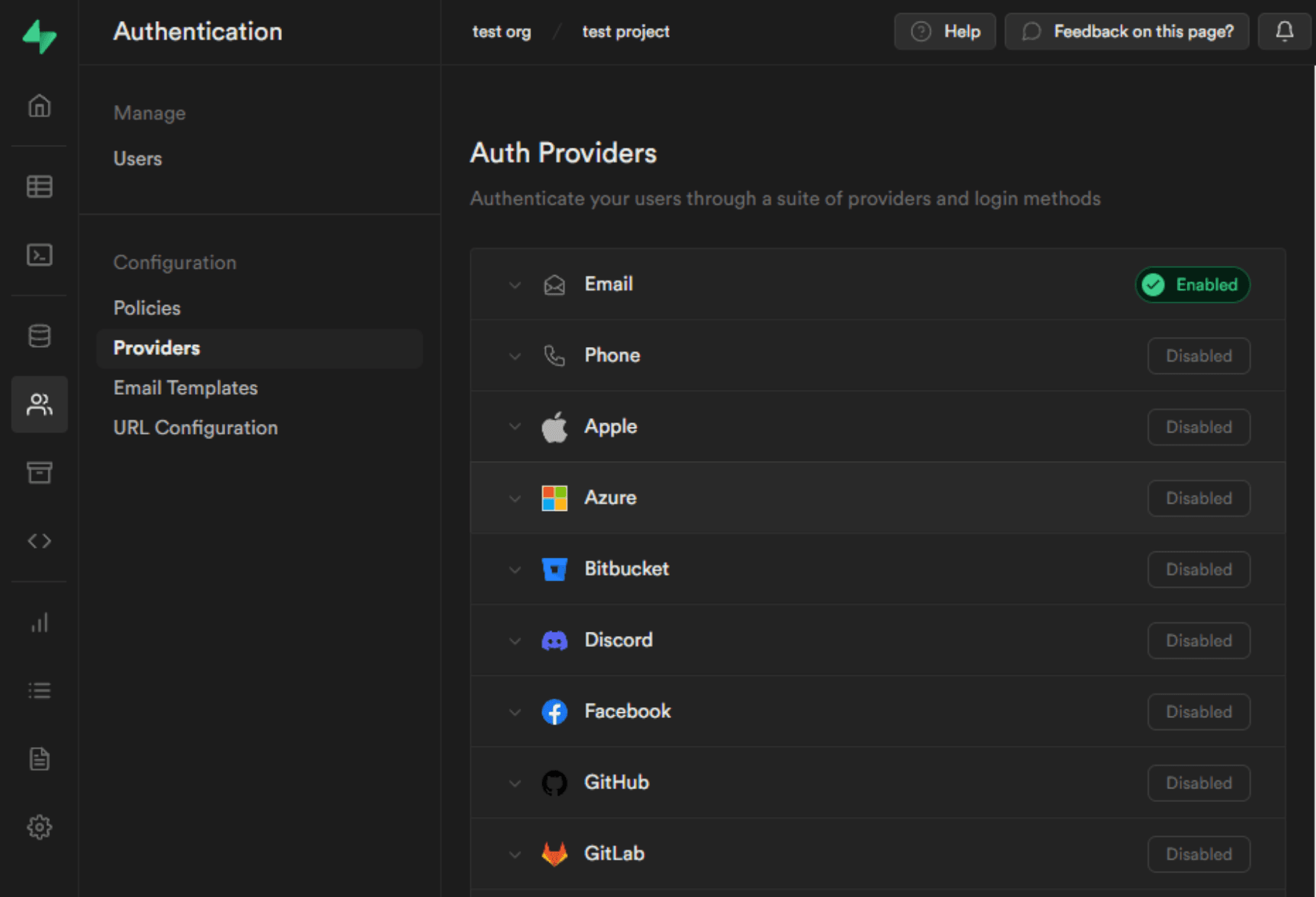1316x897 pixels.
Task: Open the Edge Functions code icon
Action: pos(39,541)
